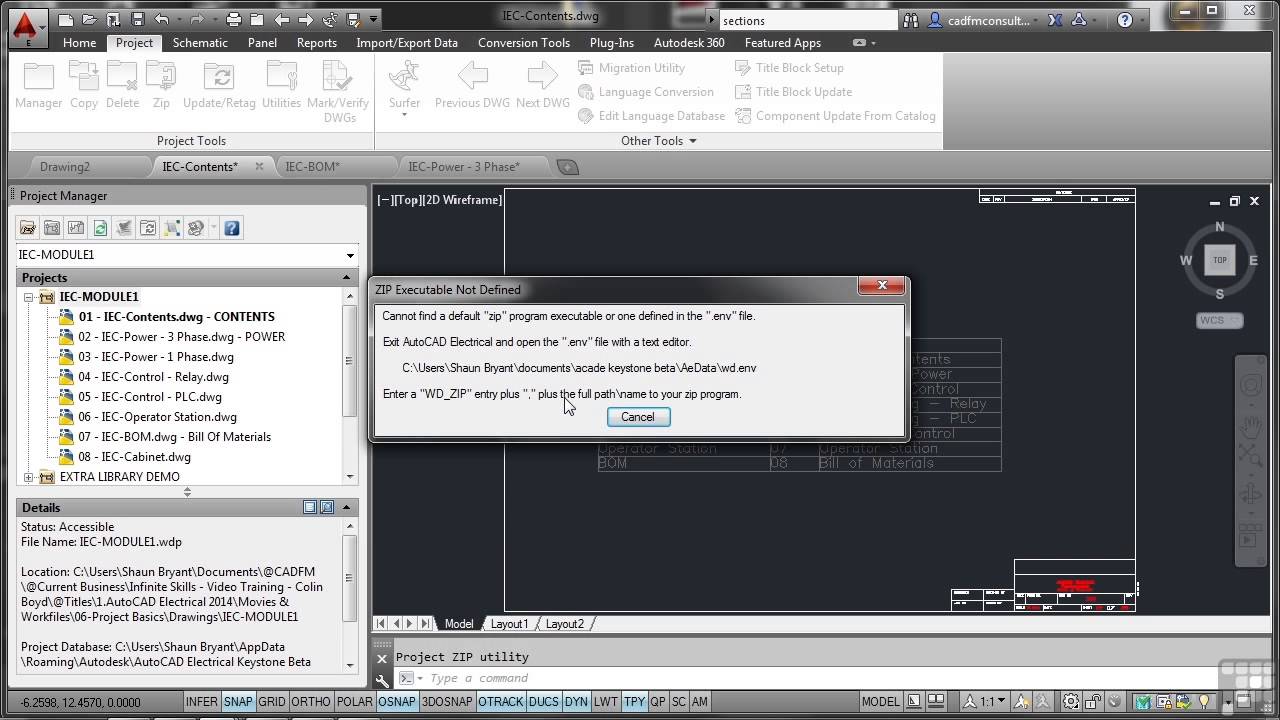1280x720 pixels.
Task: Click the help search box
Action: (808, 20)
